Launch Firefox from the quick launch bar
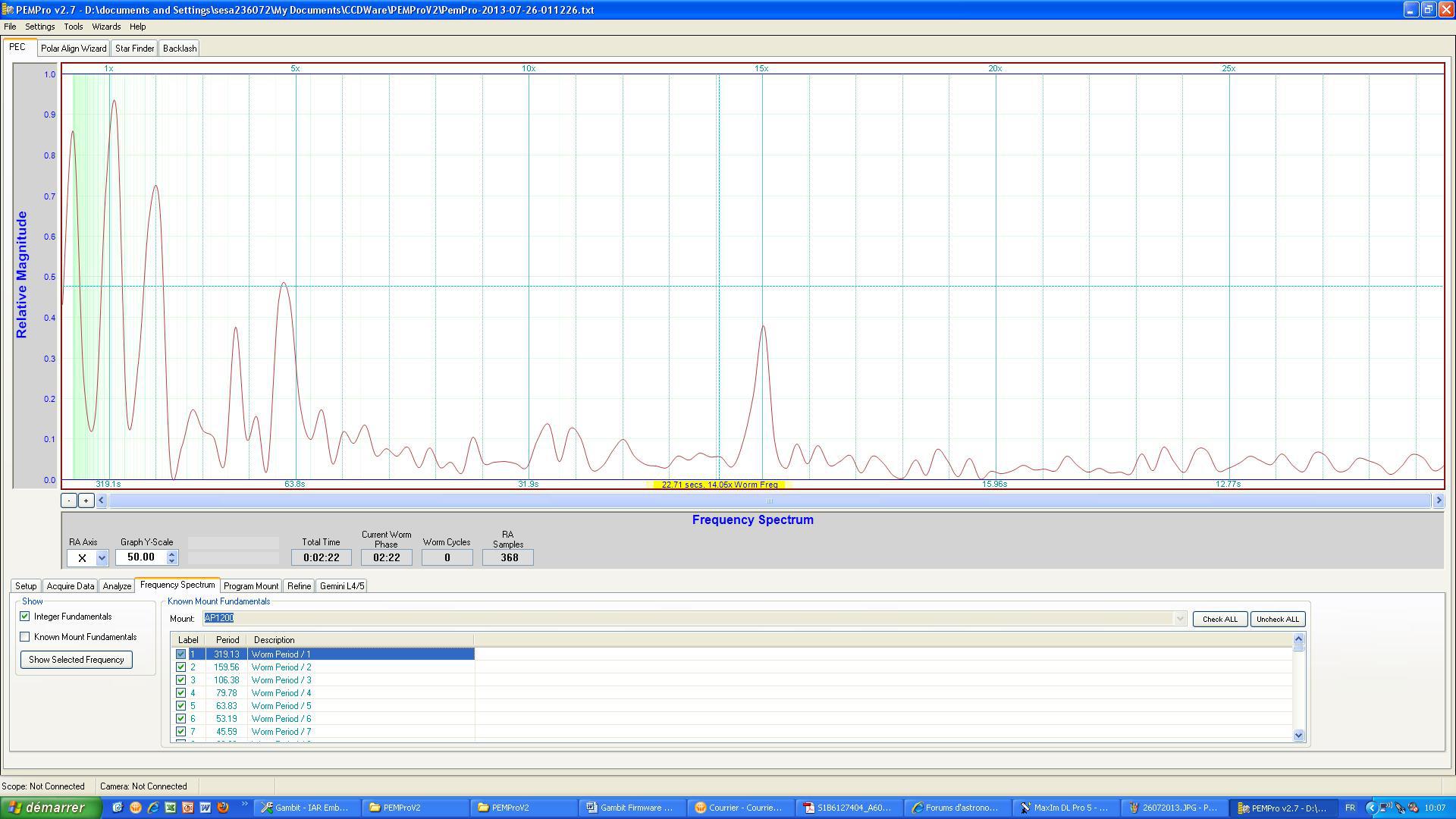 point(223,808)
